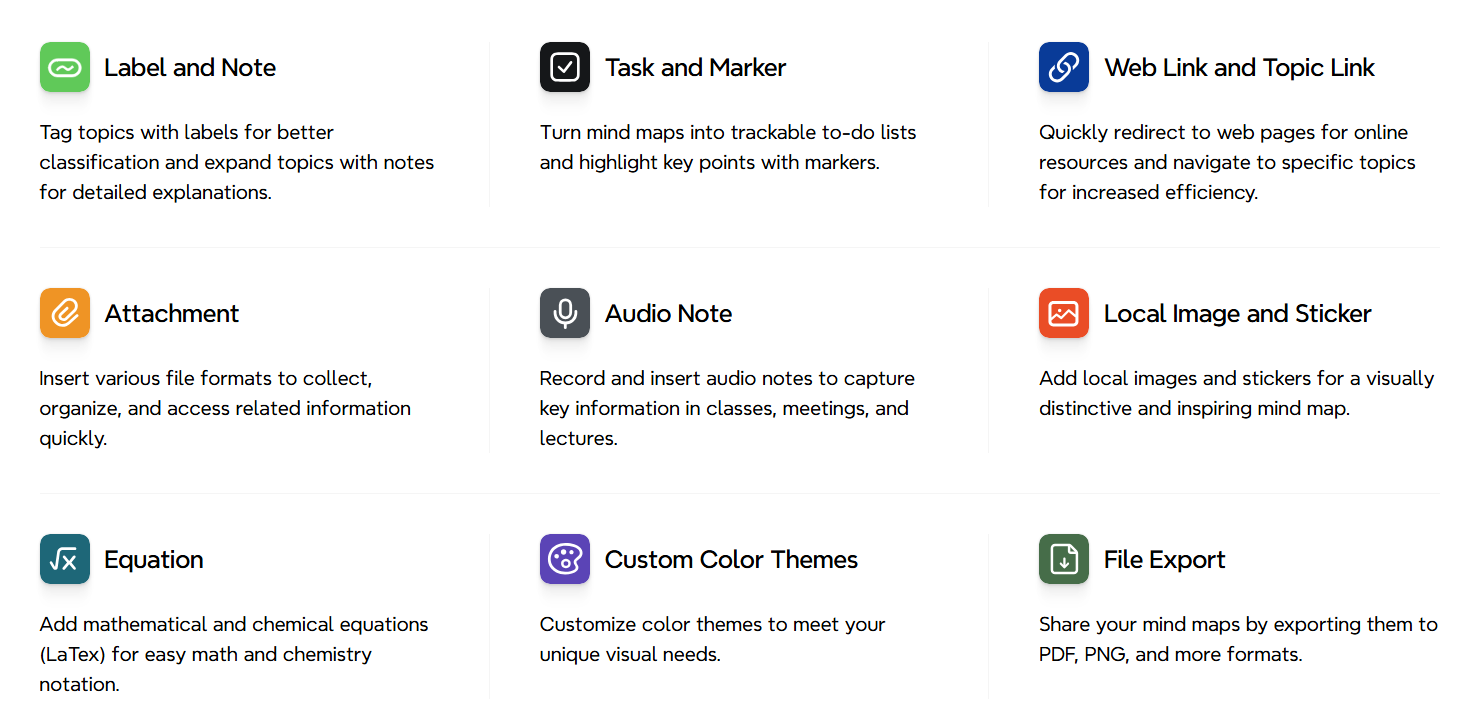1460x710 pixels.
Task: Click the Local Image and Sticker heading
Action: pos(1237,314)
